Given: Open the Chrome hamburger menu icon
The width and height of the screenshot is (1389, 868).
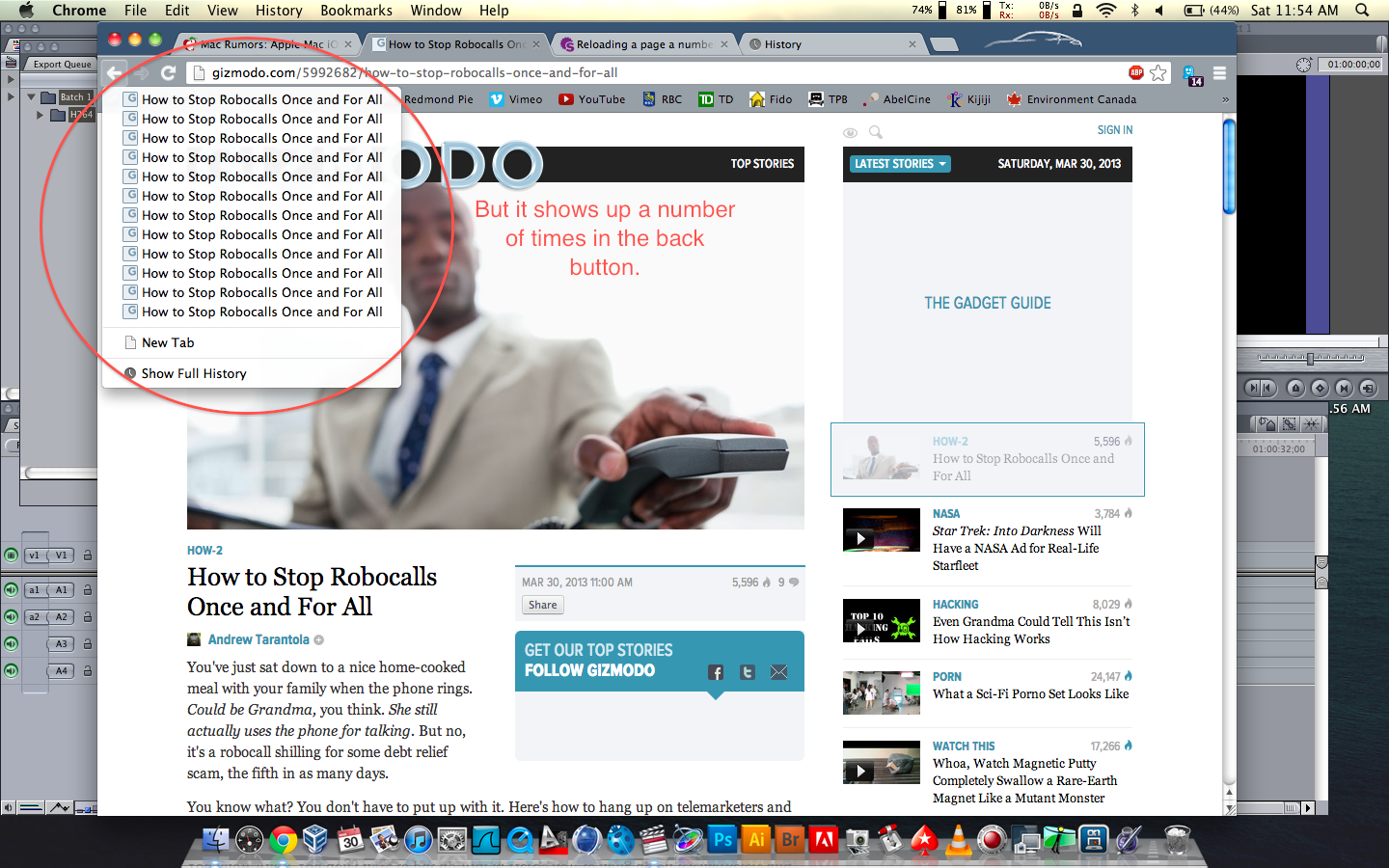Looking at the screenshot, I should click(1219, 73).
